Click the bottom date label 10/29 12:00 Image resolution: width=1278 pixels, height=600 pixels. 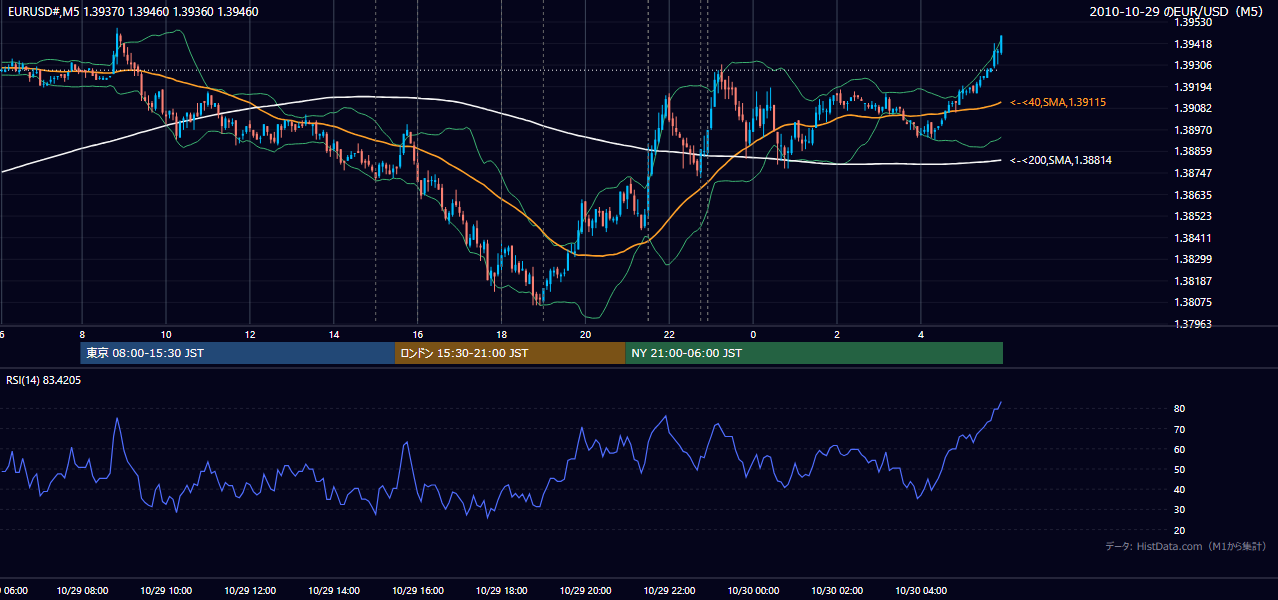pos(248,591)
